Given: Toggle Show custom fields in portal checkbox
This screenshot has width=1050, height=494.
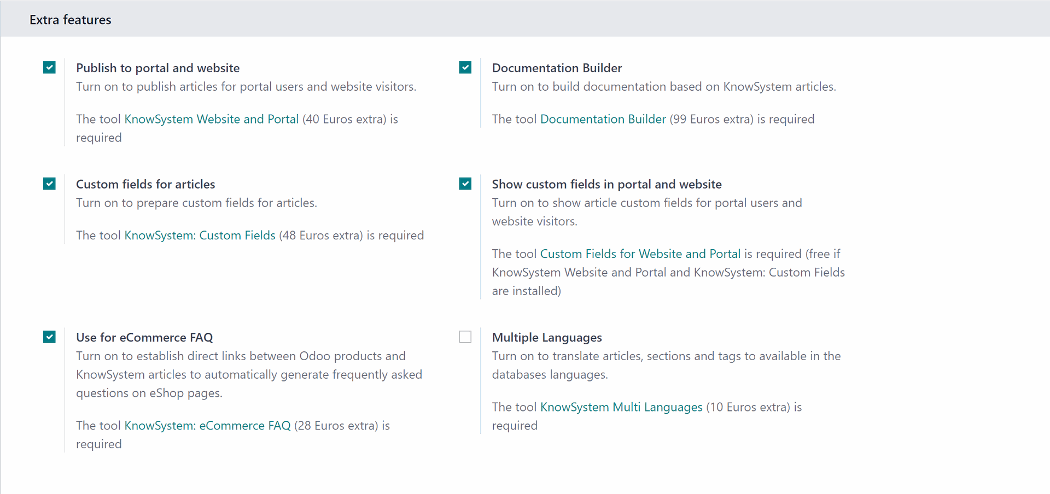Looking at the screenshot, I should (465, 184).
